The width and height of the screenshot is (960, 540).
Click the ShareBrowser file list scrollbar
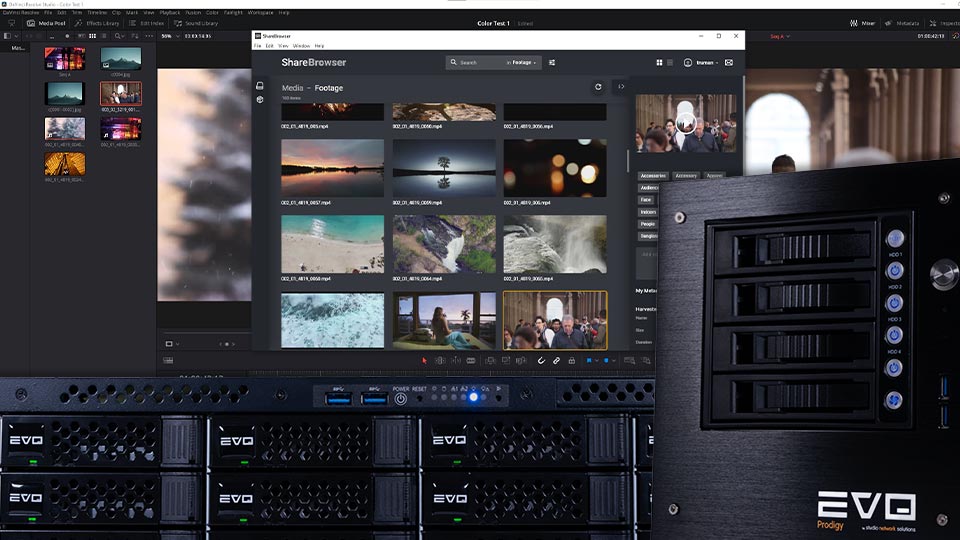coord(628,160)
